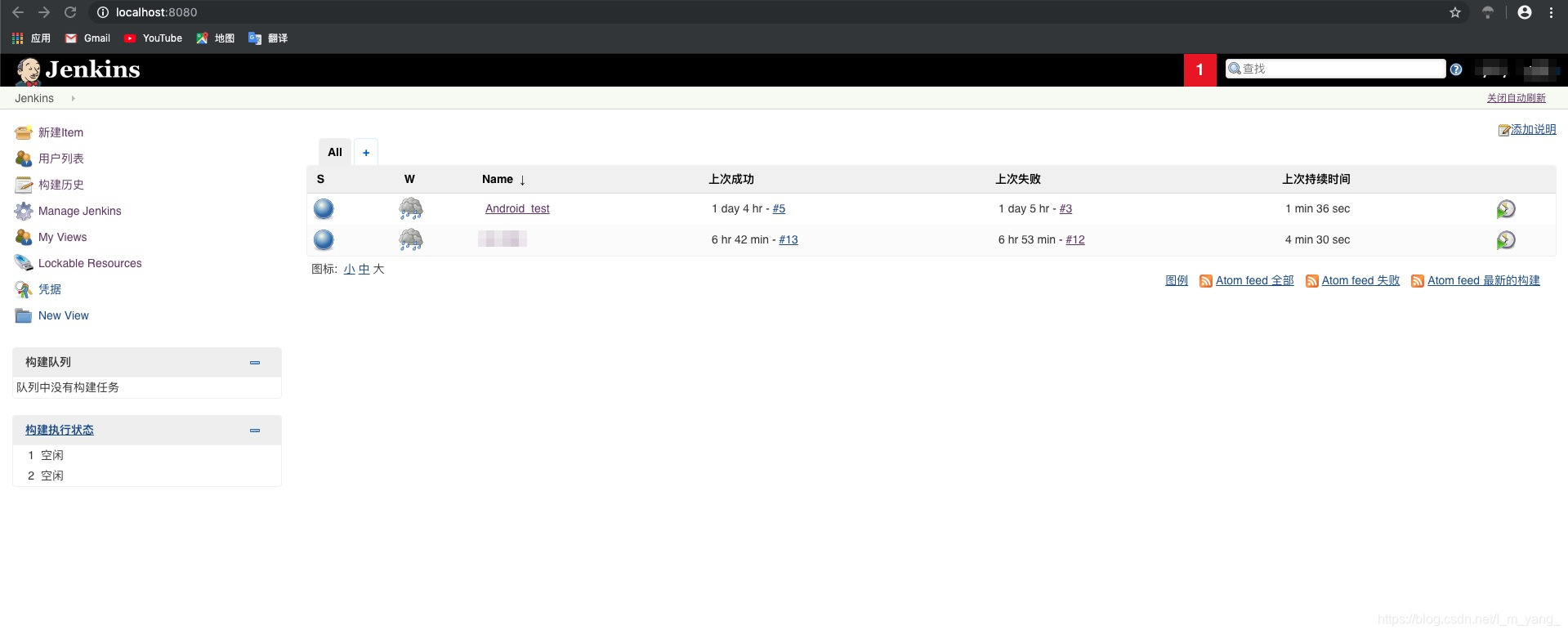Open failed build #3 link
The height and width of the screenshot is (634, 1568).
click(x=1065, y=209)
